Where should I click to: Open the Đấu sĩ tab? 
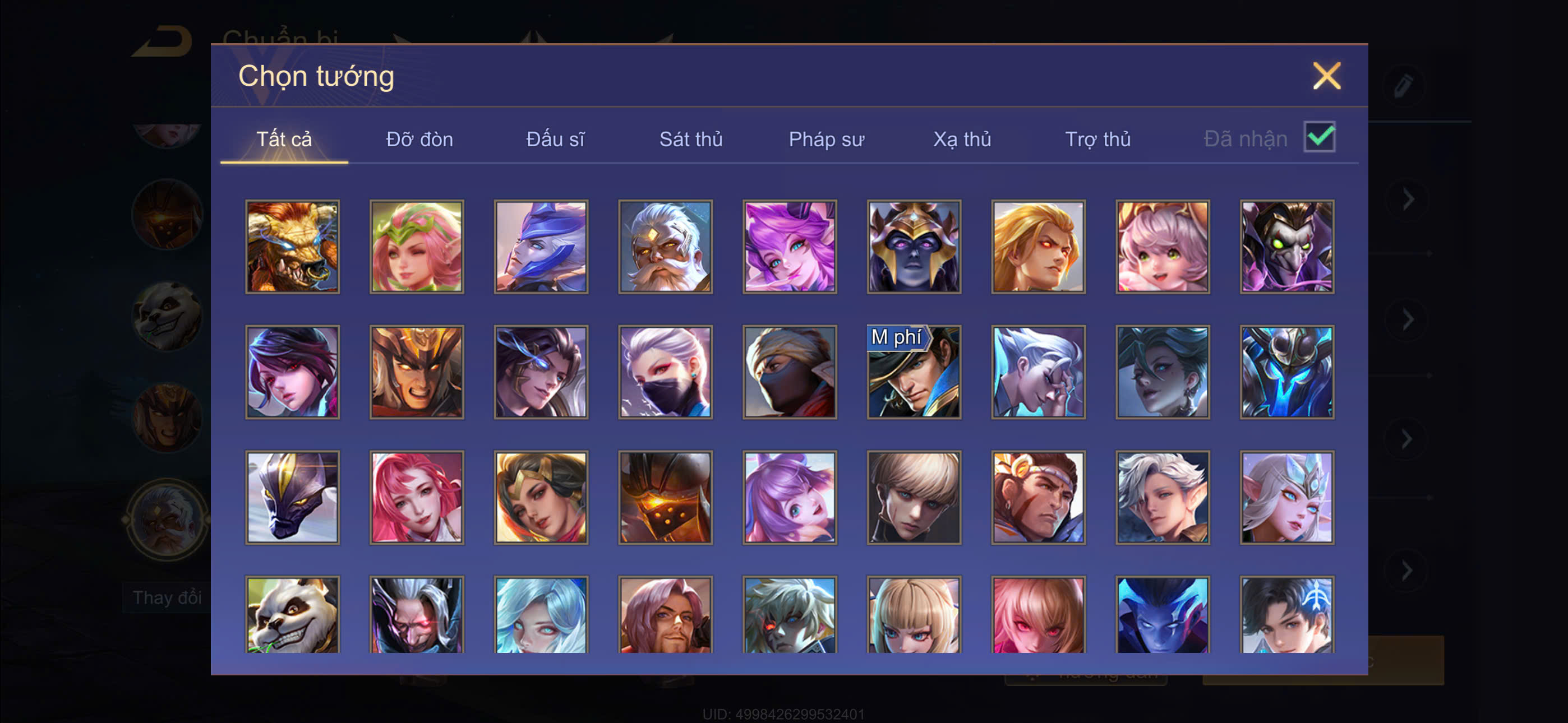click(555, 140)
